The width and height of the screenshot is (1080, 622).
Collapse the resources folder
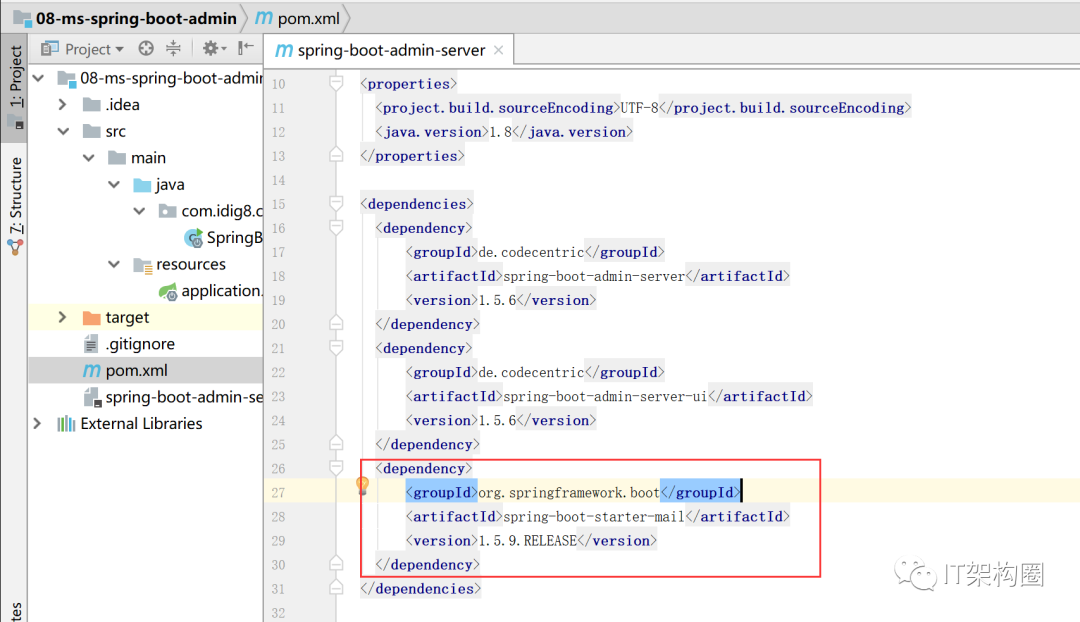[114, 265]
